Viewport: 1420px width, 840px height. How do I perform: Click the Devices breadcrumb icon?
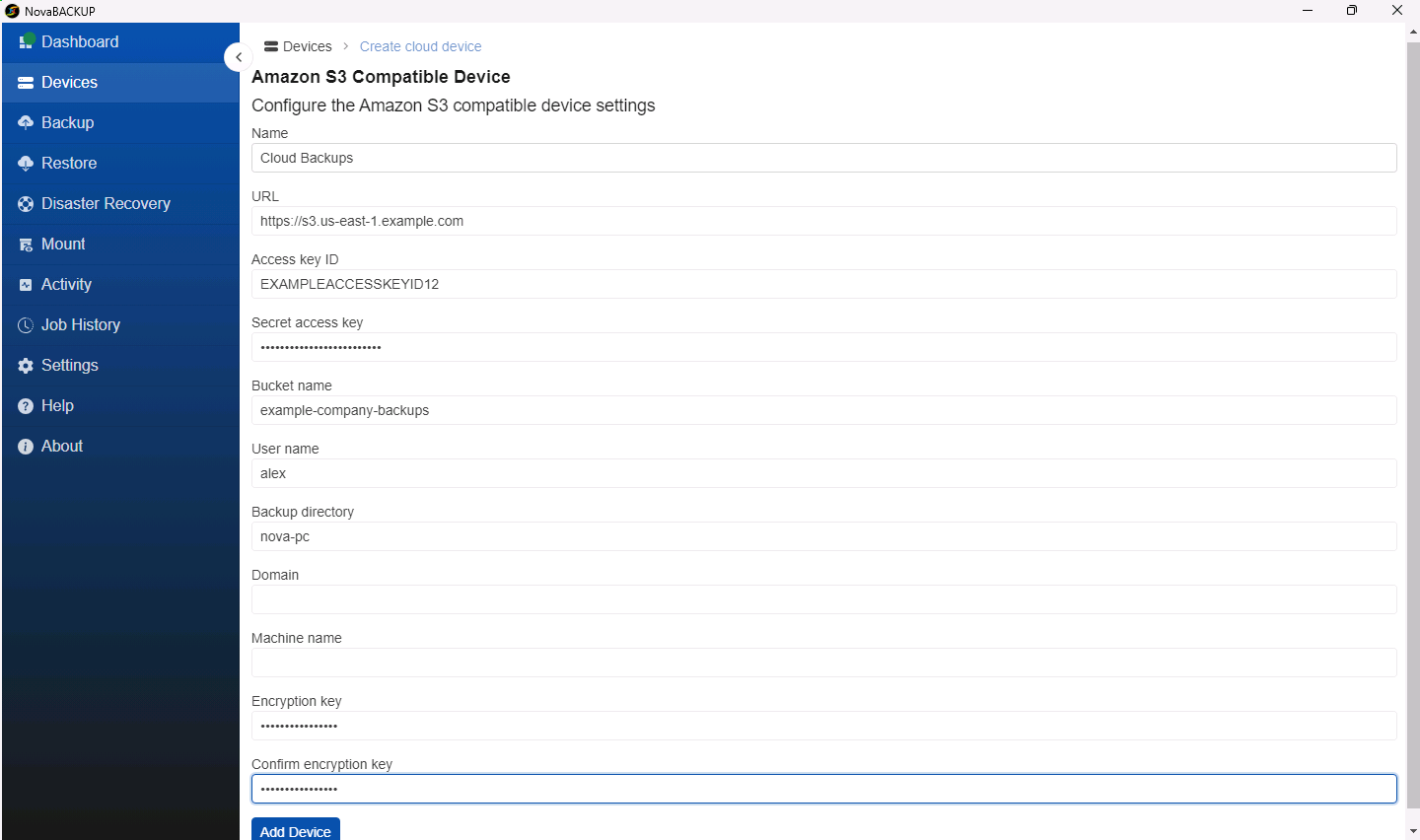coord(271,46)
